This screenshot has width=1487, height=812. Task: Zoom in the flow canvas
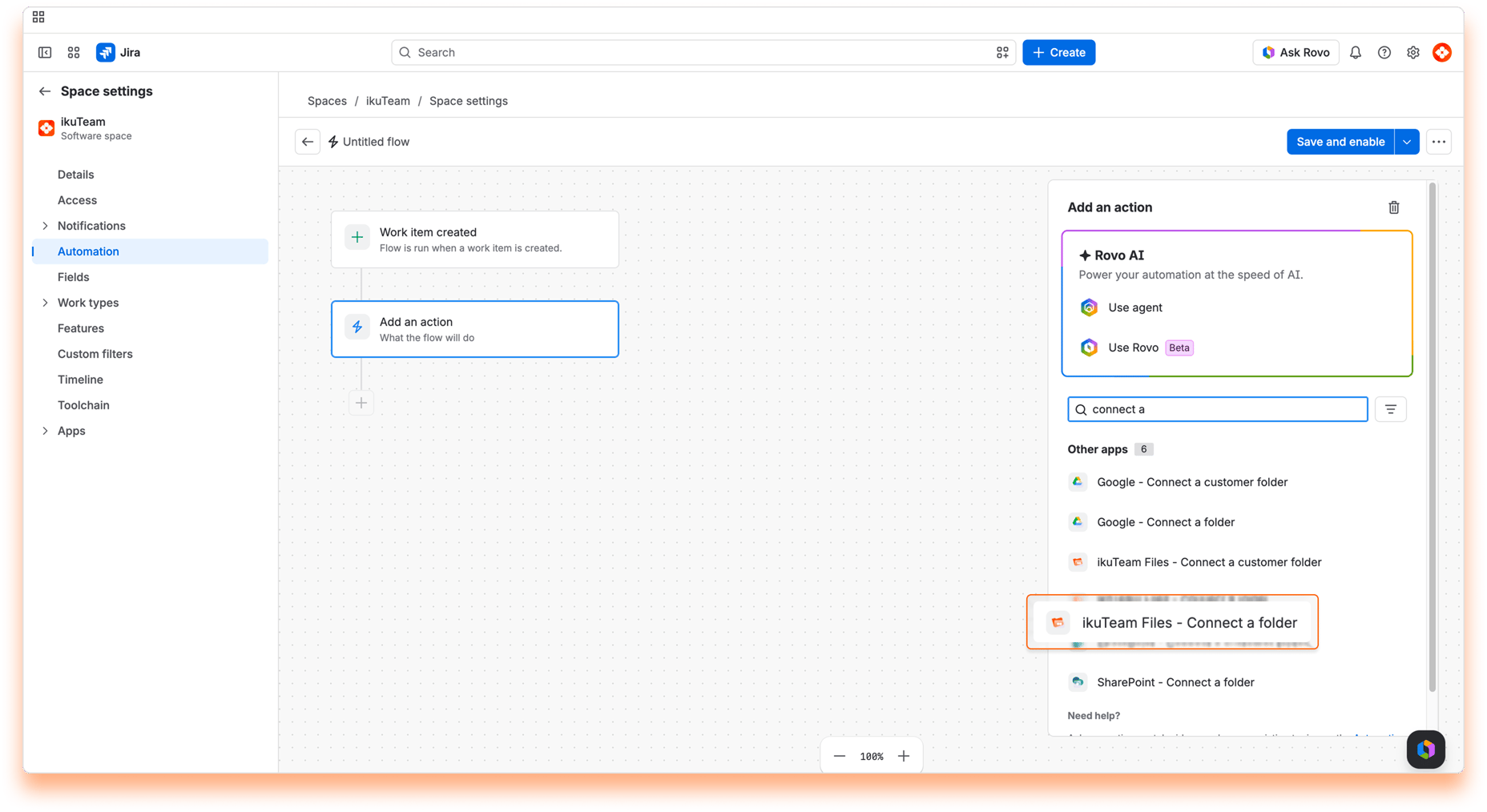click(904, 756)
